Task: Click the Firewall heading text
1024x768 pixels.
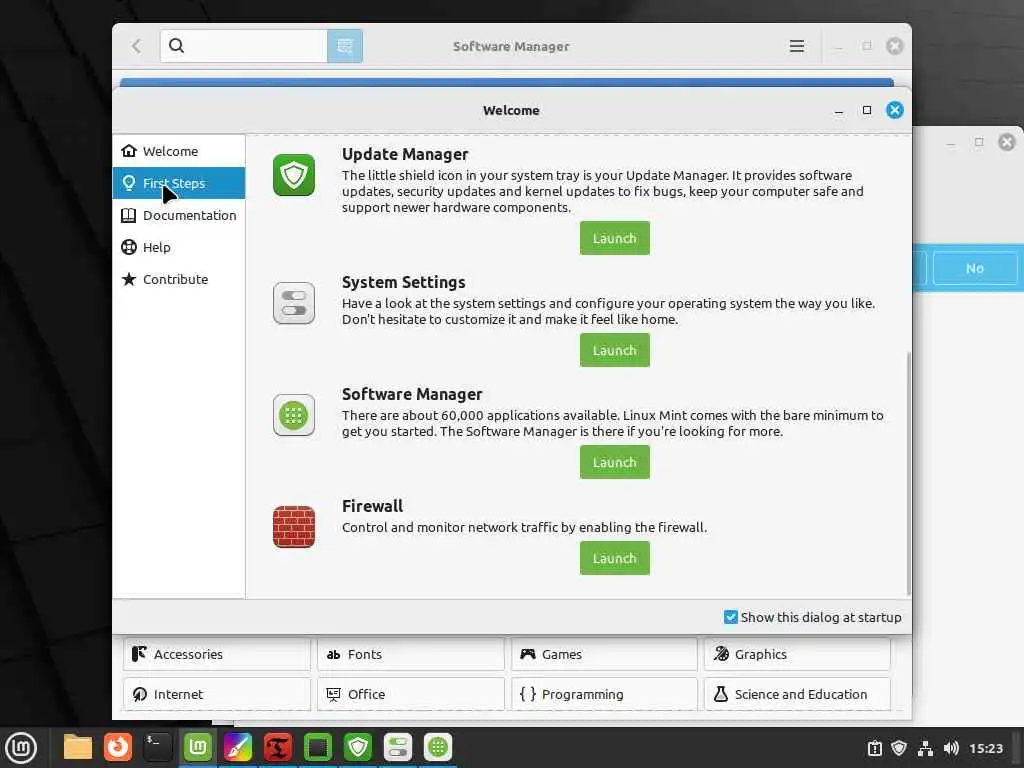Action: pyautogui.click(x=372, y=506)
